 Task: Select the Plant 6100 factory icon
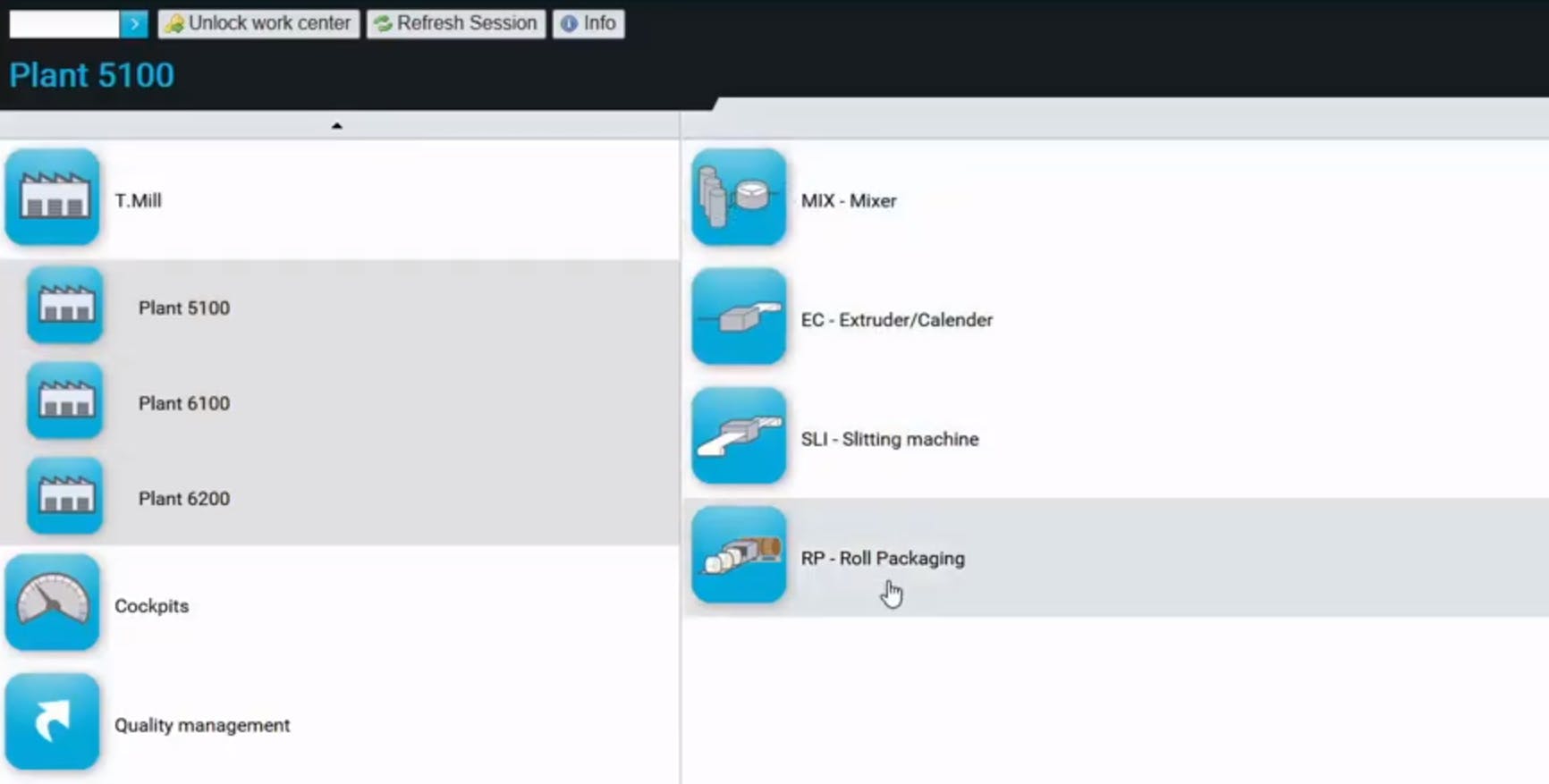(x=64, y=401)
